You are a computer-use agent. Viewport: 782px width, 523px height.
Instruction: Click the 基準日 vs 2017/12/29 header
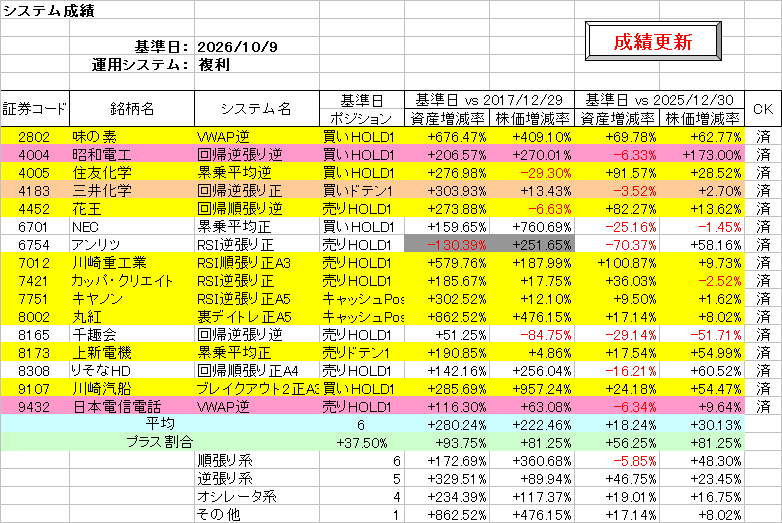(489, 100)
